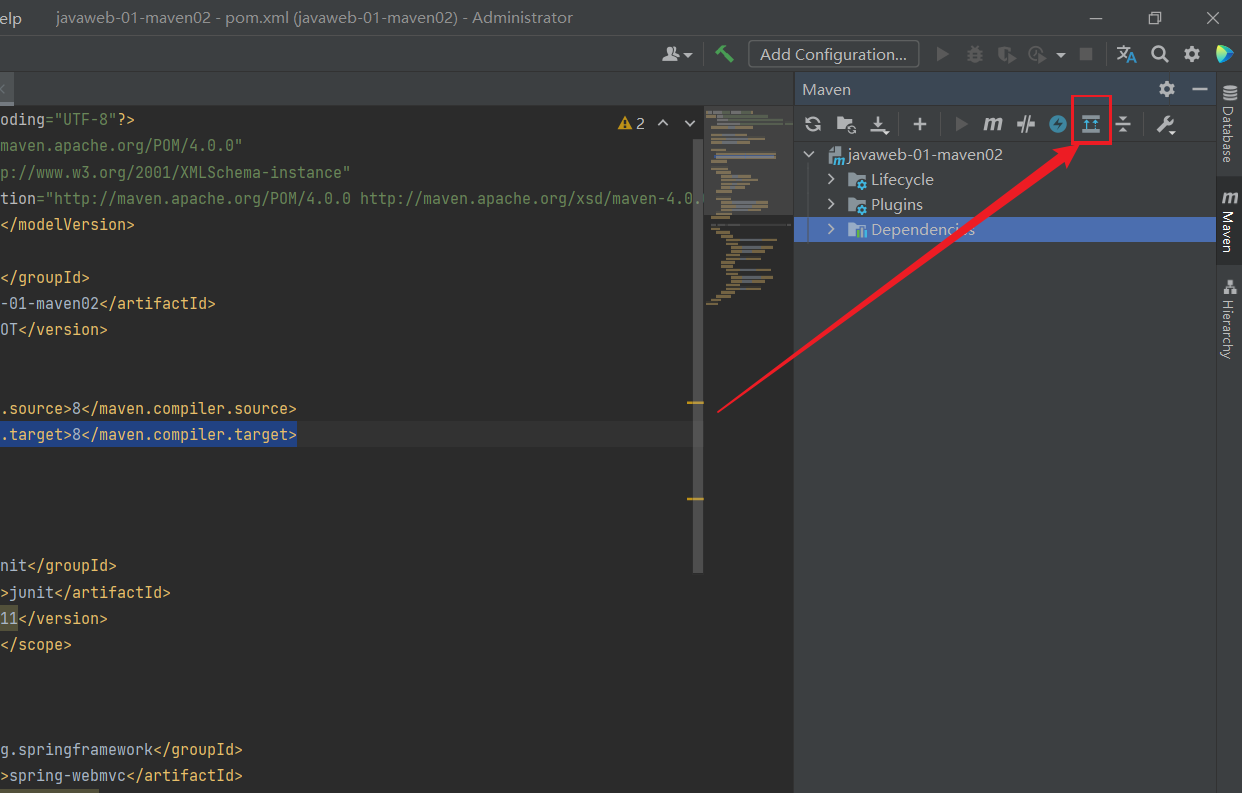This screenshot has width=1242, height=793.
Task: Show Maven dependencies diagram icon
Action: pos(1091,124)
